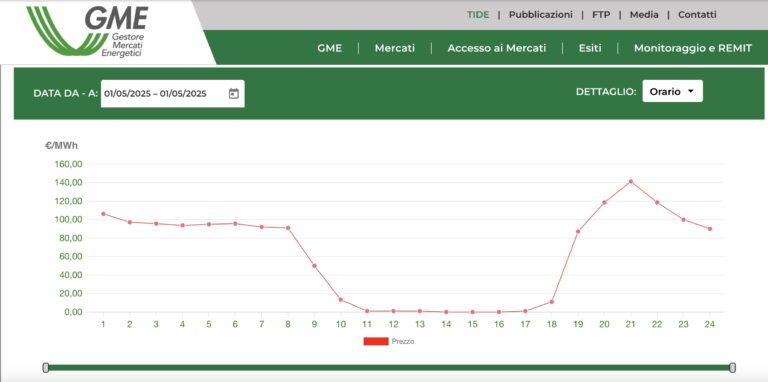Toggle the red Prezzo legend swatch
768x382 pixels.
tap(376, 341)
